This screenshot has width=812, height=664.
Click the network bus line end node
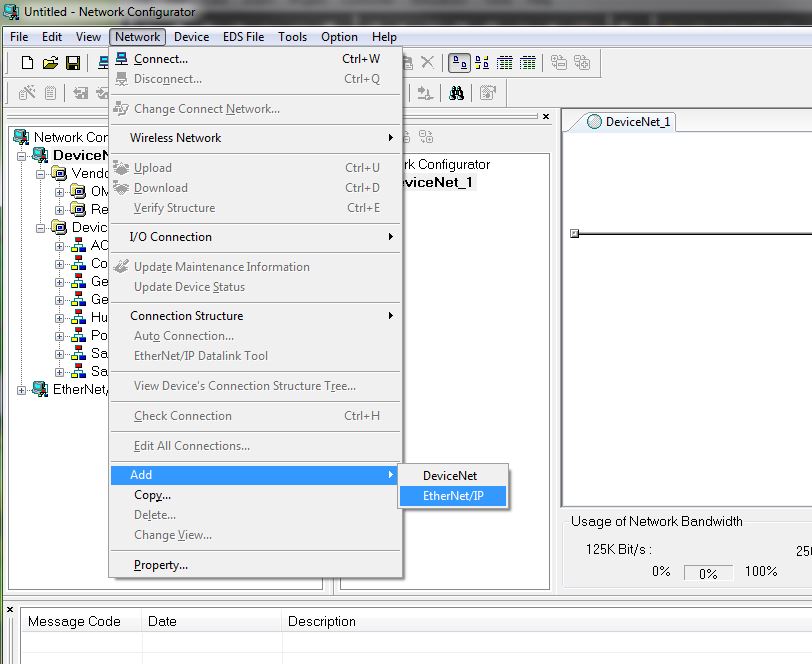tap(574, 234)
